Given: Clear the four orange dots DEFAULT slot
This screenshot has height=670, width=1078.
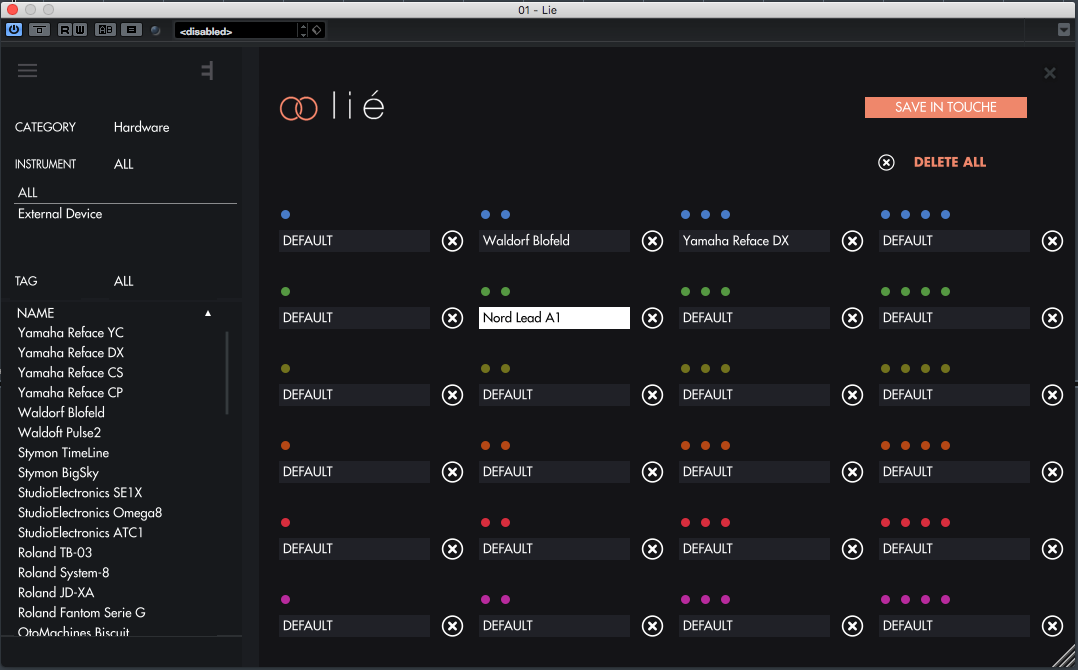Looking at the screenshot, I should (x=1053, y=472).
